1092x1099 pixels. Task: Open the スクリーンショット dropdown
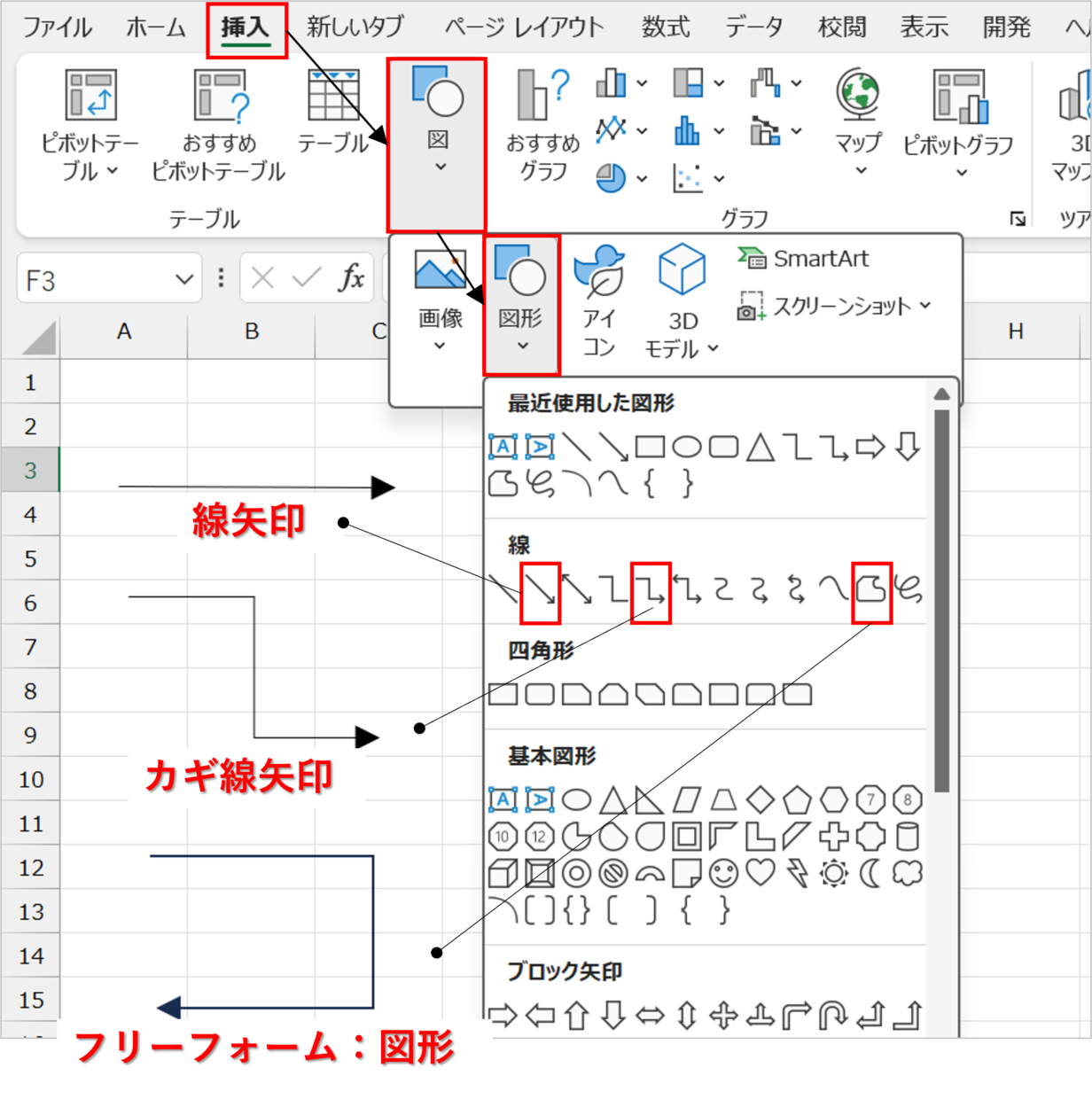tap(835, 307)
